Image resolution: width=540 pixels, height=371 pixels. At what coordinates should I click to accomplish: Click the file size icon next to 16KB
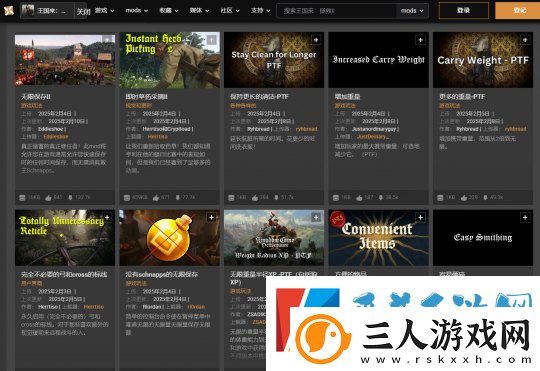pyautogui.click(x=22, y=198)
